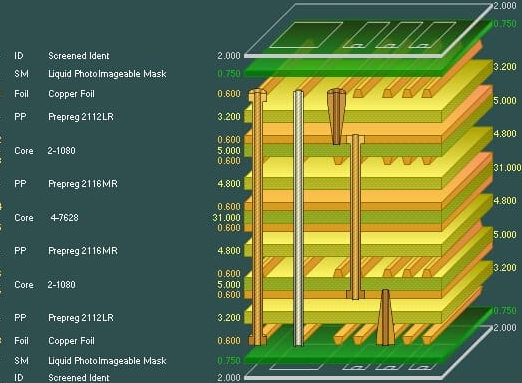Select the buried via in the middle layers

coord(355,217)
